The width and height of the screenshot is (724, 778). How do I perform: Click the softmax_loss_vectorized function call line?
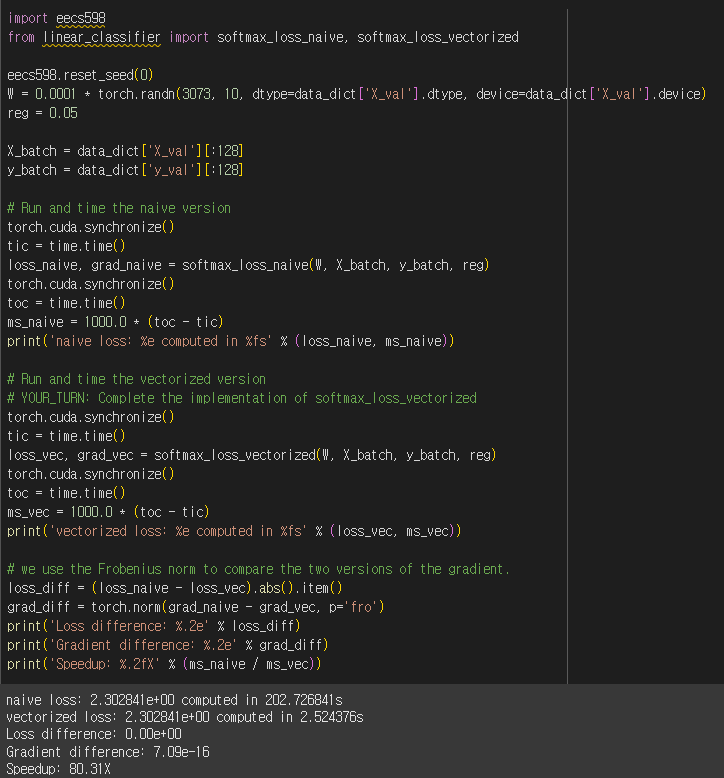[252, 455]
